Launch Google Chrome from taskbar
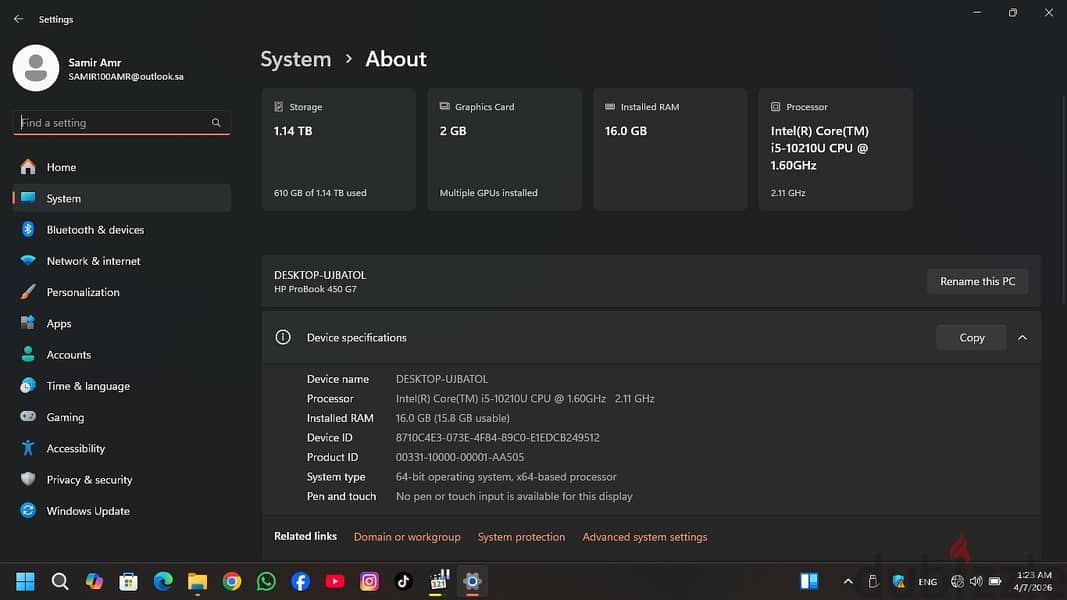This screenshot has height=600, width=1067. (x=231, y=581)
